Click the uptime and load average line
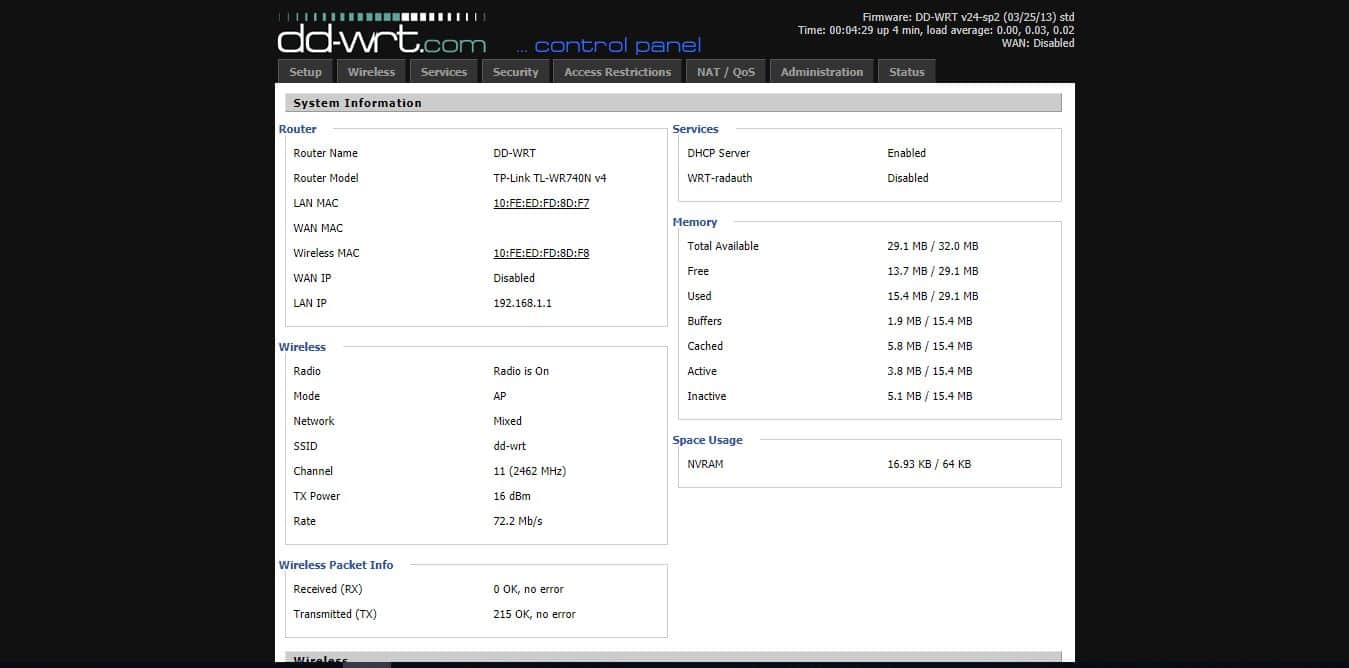This screenshot has height=668, width=1349. tap(936, 30)
